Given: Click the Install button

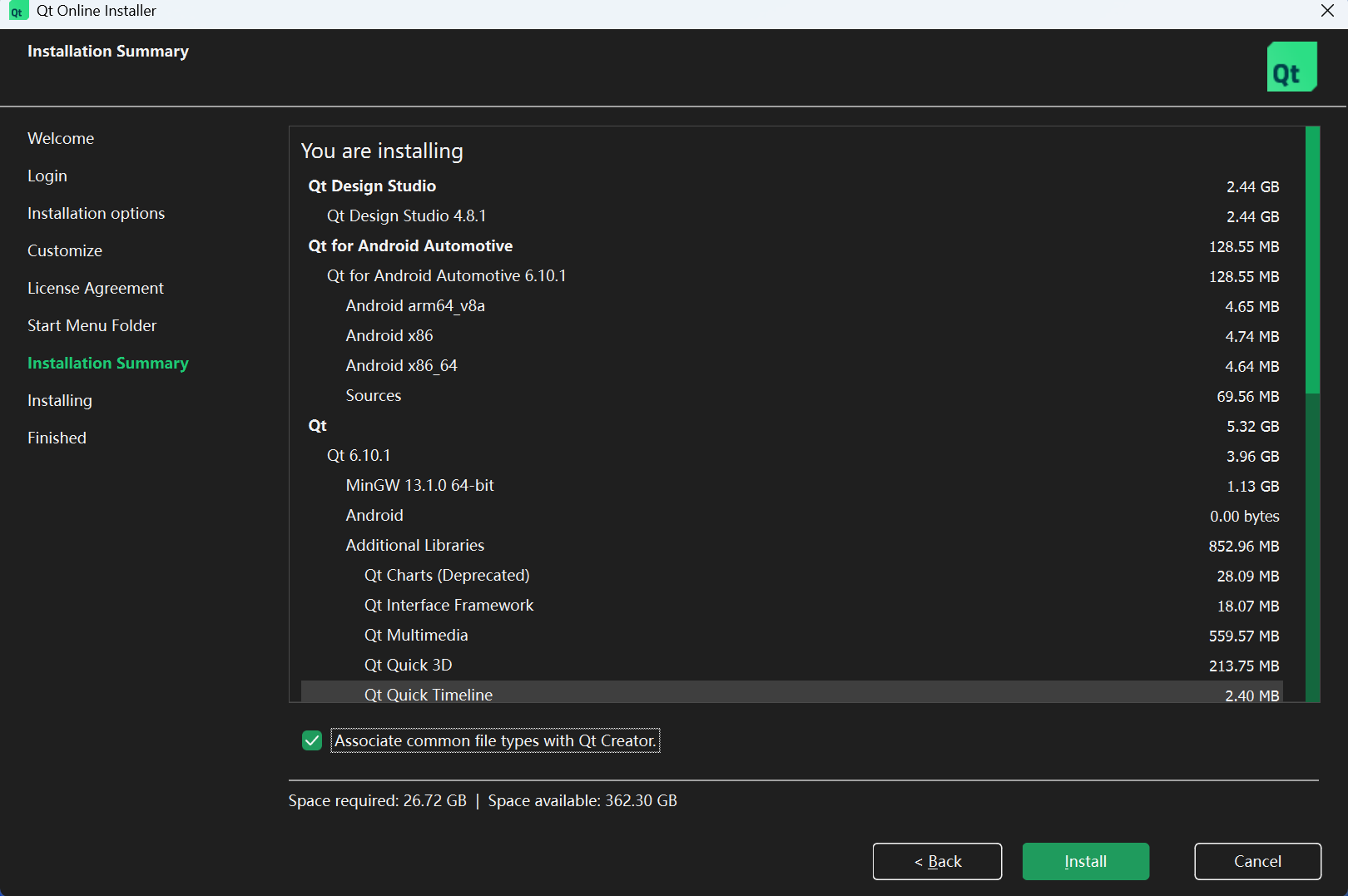Looking at the screenshot, I should pos(1086,861).
